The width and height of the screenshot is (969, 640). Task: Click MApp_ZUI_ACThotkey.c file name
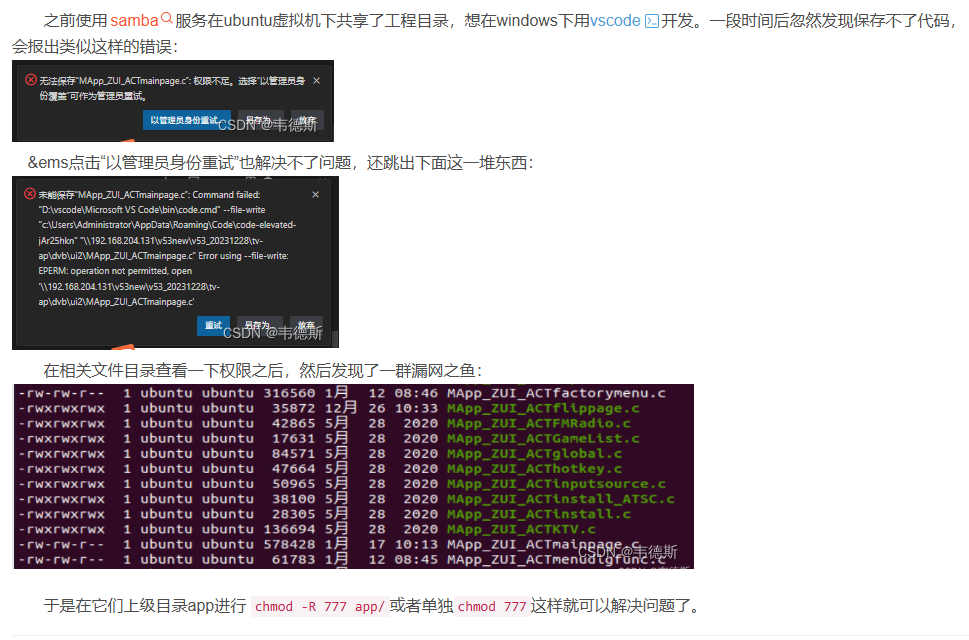point(535,469)
